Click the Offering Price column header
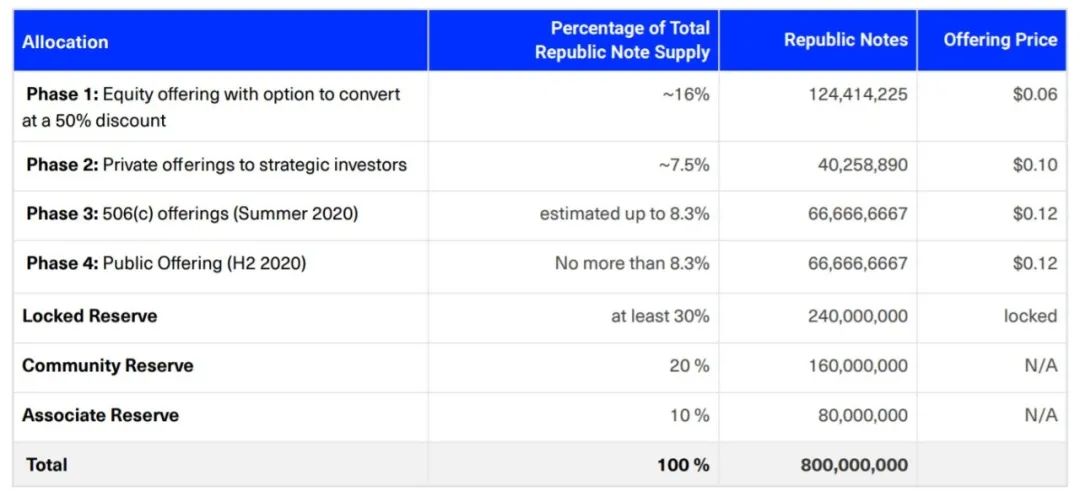1080x497 pixels. pyautogui.click(x=999, y=40)
